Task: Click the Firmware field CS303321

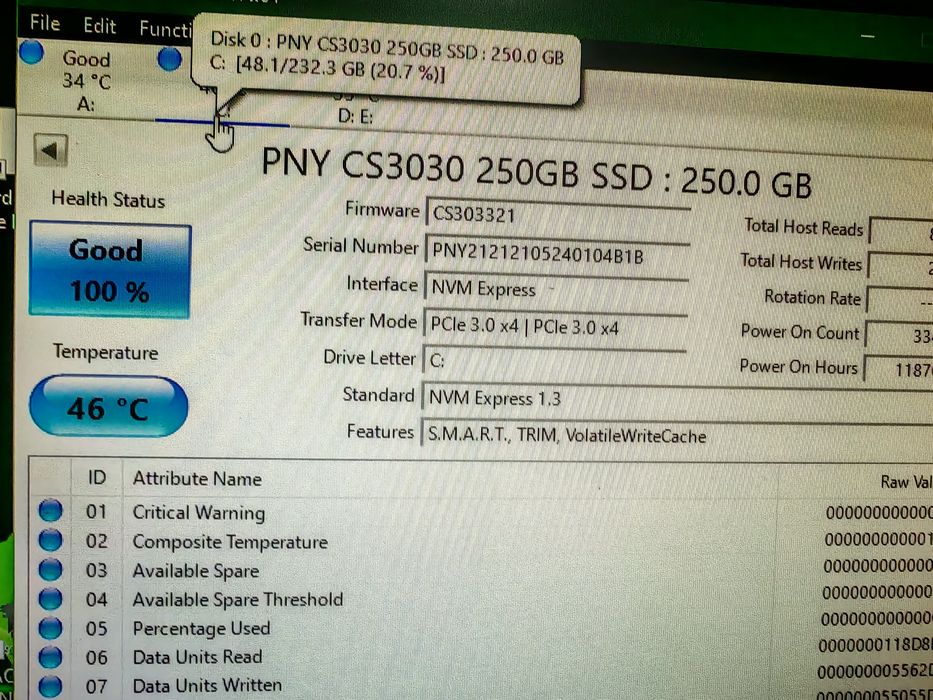Action: pyautogui.click(x=558, y=215)
